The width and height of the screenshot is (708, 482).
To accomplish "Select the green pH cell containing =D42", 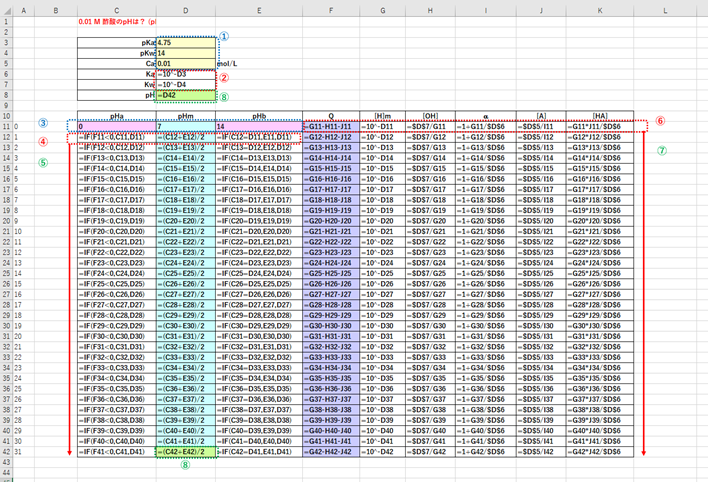I will click(186, 95).
